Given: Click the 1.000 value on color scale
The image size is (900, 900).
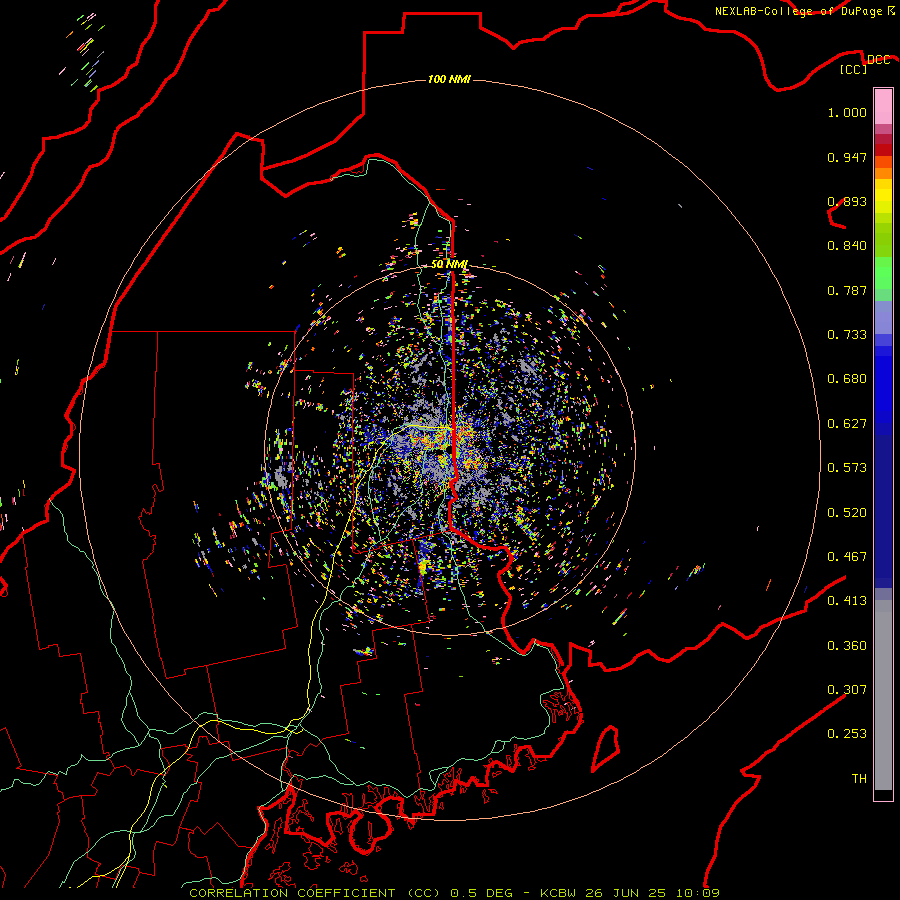Looking at the screenshot, I should [x=847, y=112].
